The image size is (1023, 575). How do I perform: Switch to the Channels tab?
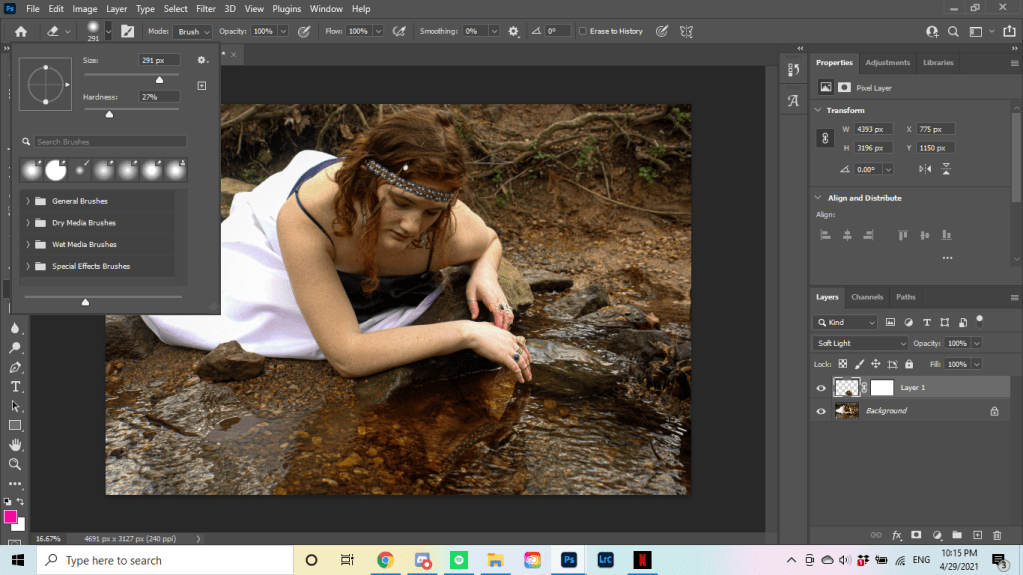click(x=867, y=297)
